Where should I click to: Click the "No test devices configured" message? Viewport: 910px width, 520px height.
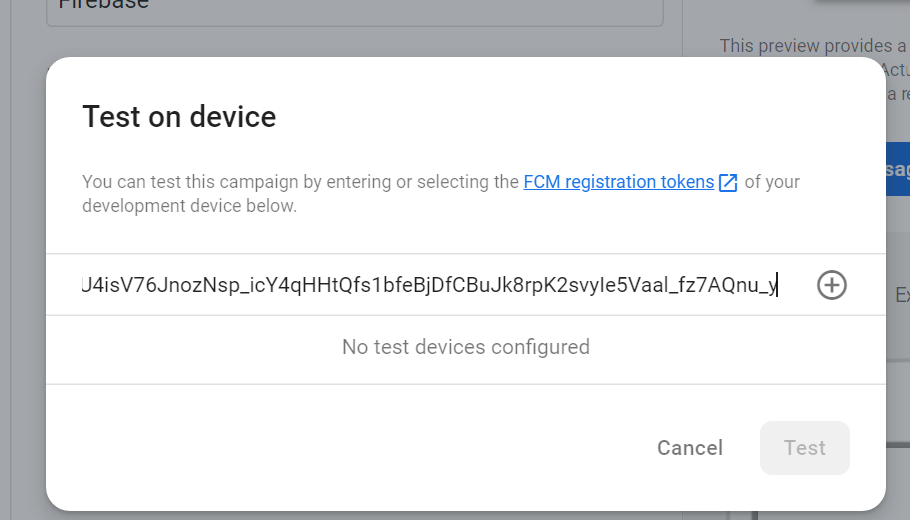[x=465, y=347]
